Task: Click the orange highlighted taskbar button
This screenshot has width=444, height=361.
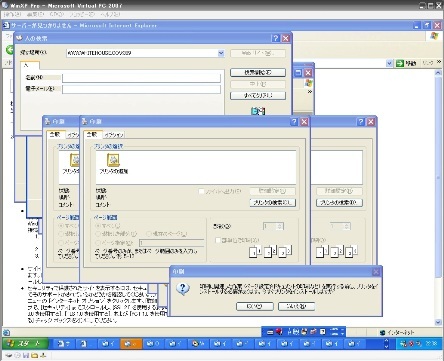Action: (x=131, y=343)
